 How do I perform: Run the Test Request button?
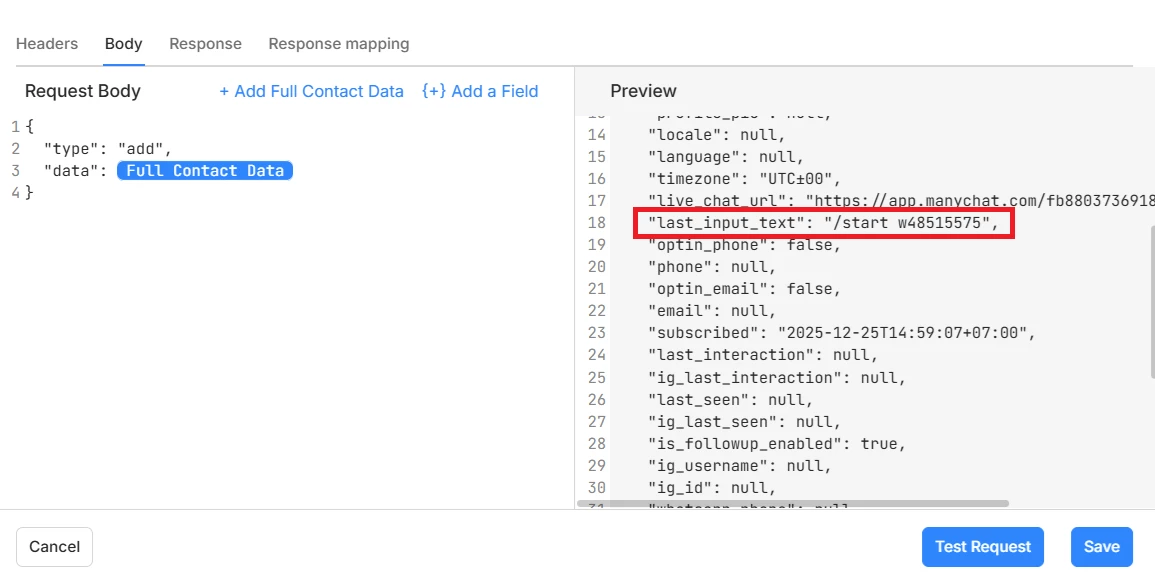pyautogui.click(x=982, y=547)
